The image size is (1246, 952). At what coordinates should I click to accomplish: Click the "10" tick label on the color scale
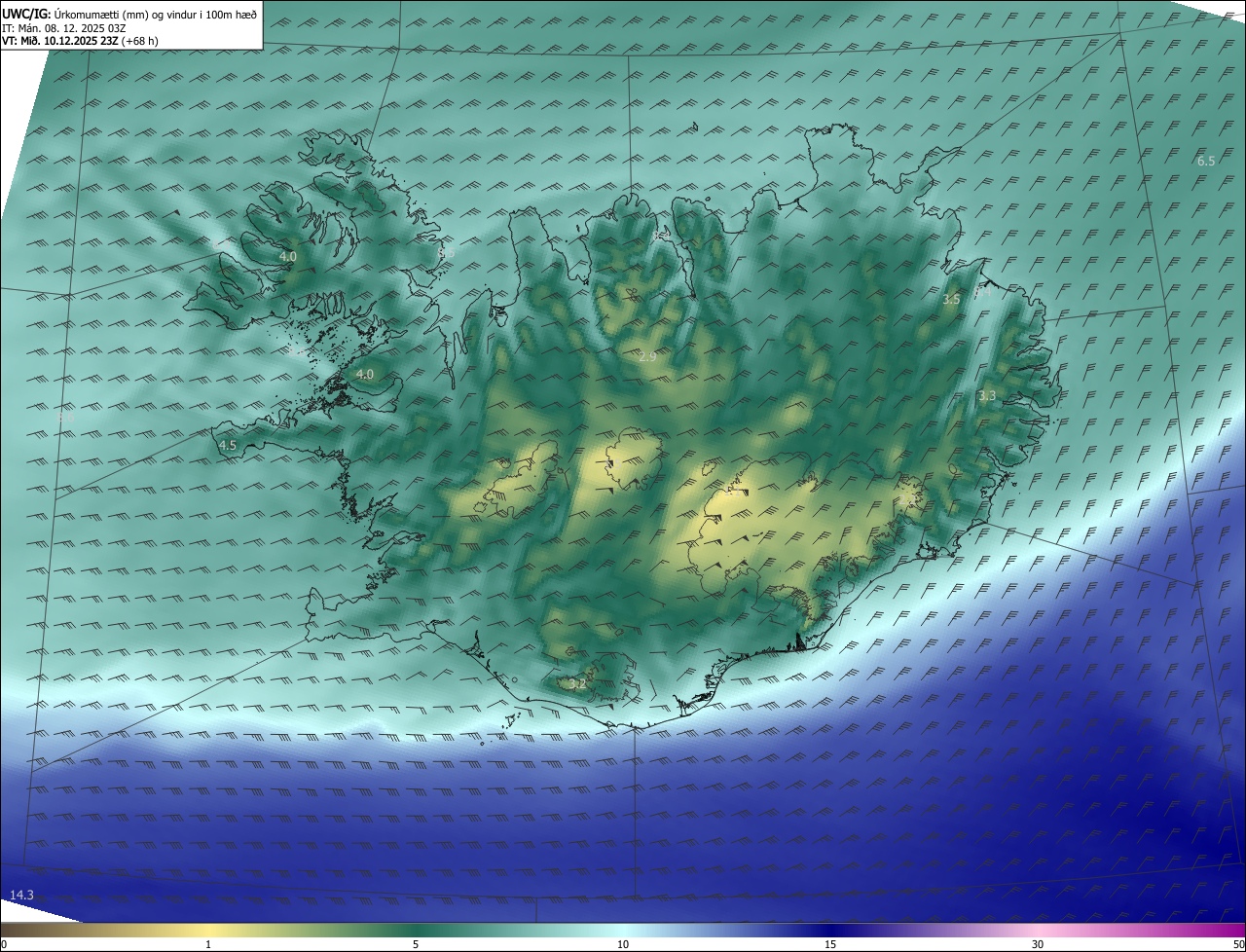623,944
